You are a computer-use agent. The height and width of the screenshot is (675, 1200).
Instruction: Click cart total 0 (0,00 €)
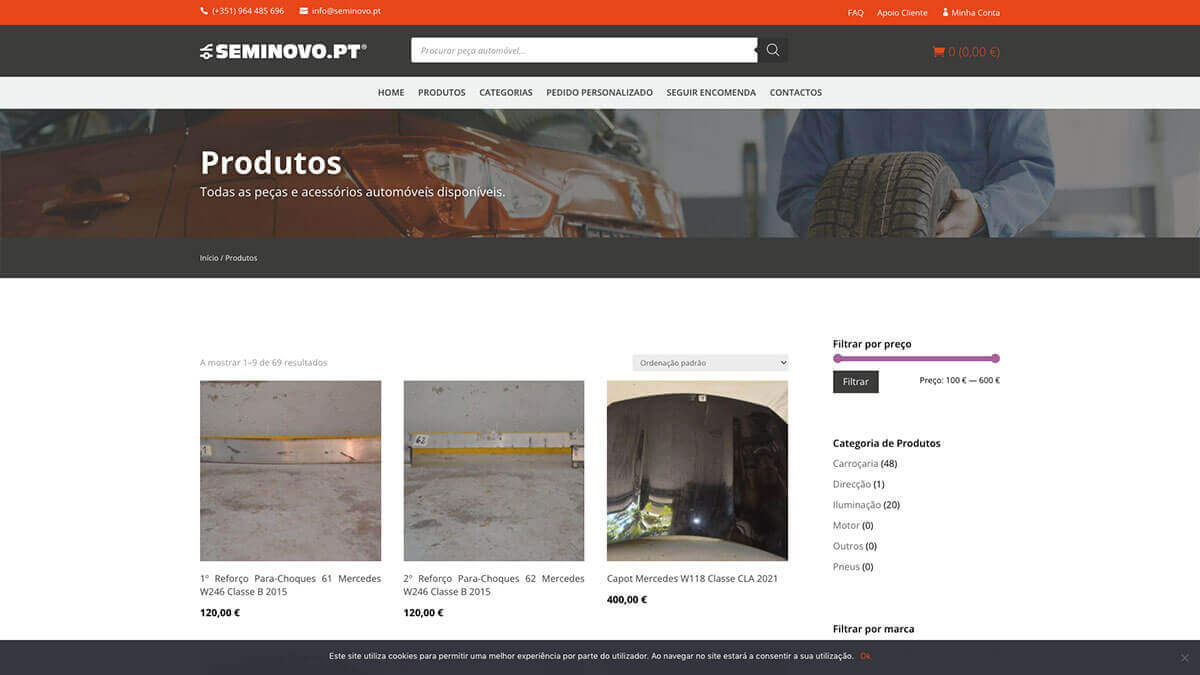click(974, 52)
